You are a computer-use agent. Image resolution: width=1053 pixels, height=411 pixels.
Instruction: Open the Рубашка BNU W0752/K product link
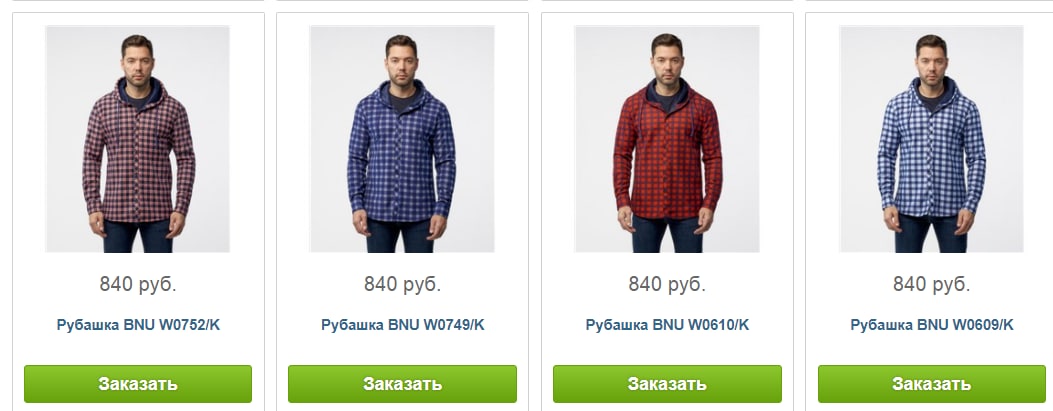(138, 325)
